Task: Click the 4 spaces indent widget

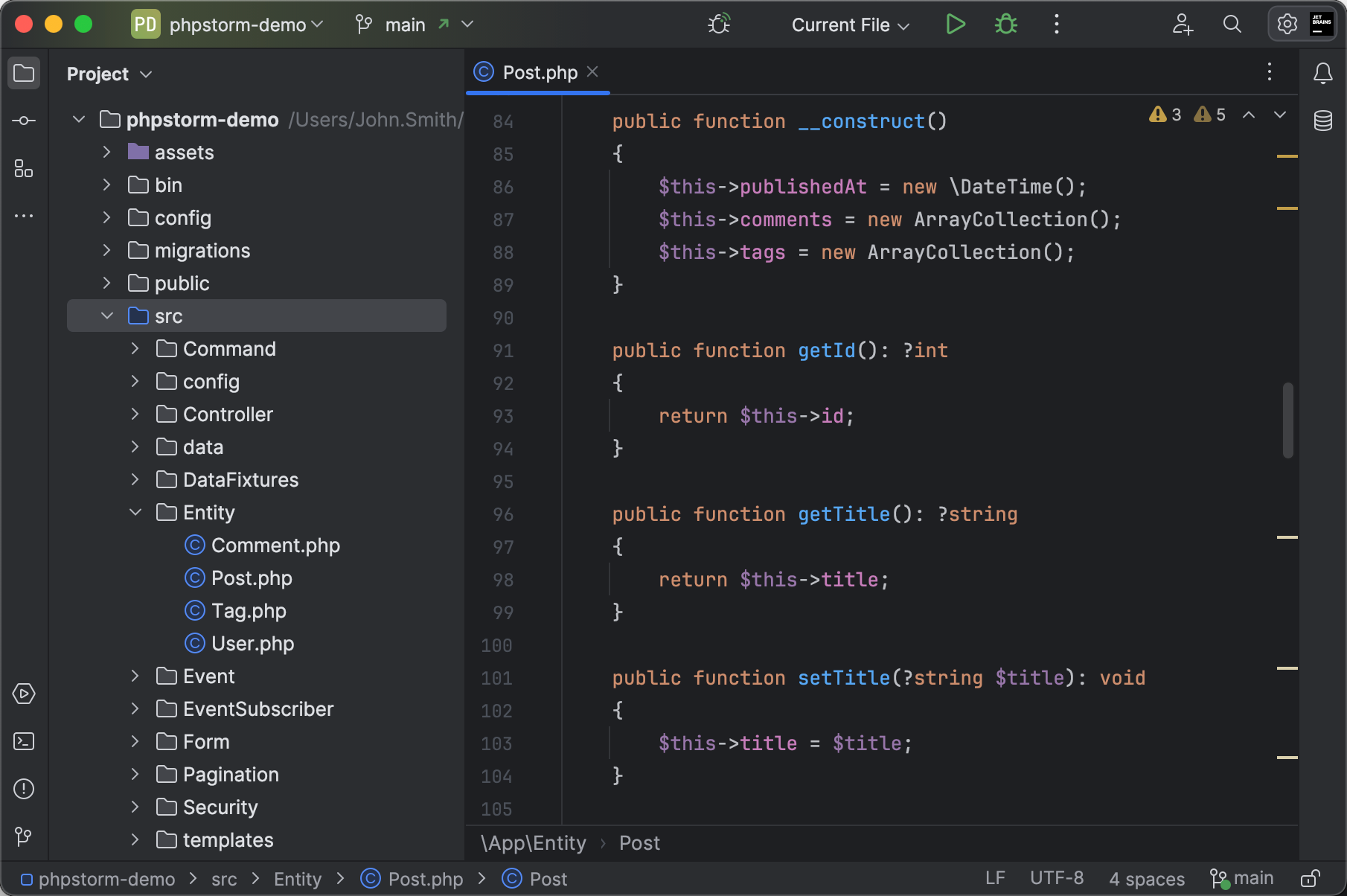Action: [x=1147, y=878]
